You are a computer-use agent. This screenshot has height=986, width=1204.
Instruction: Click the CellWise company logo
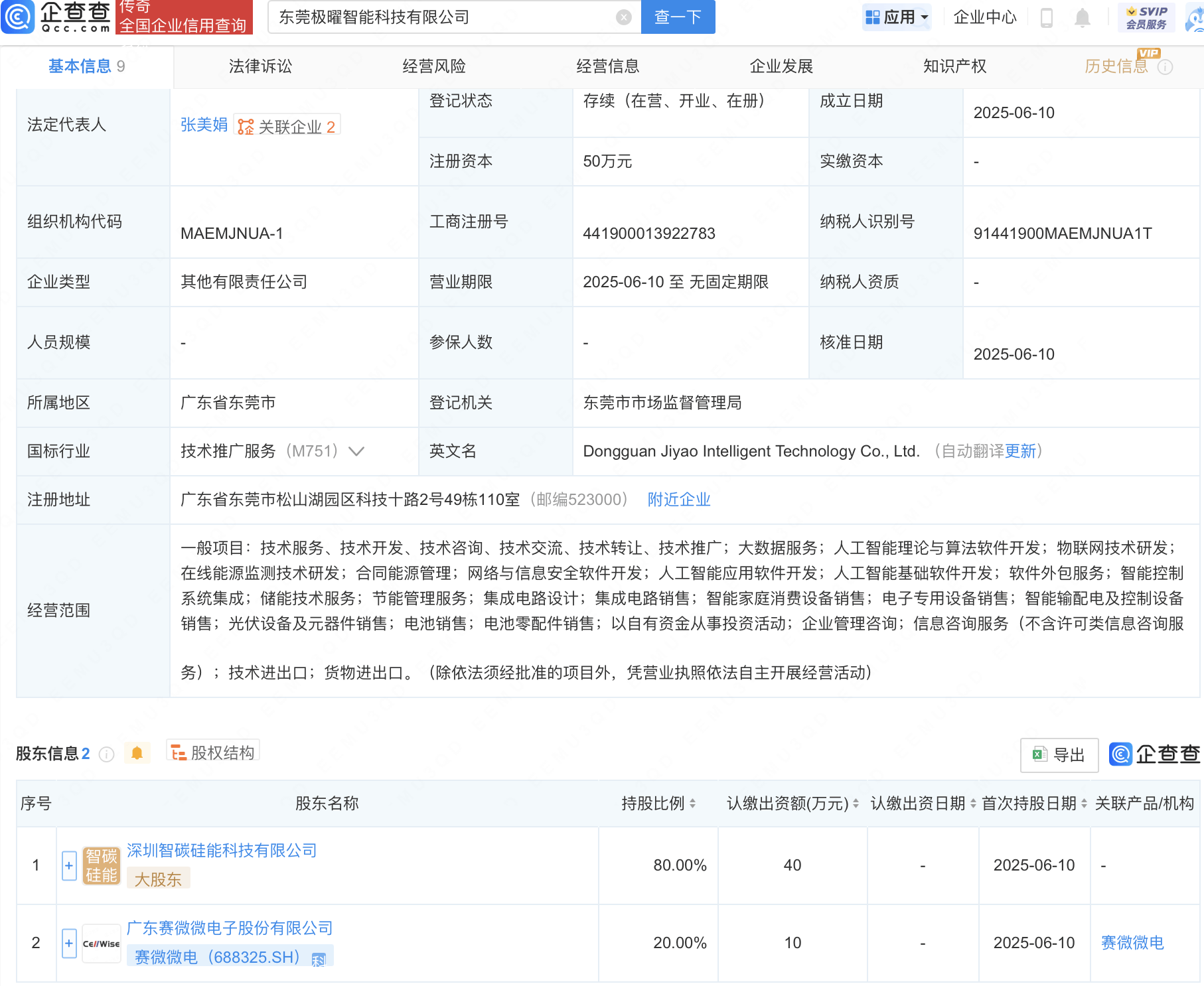tap(102, 944)
